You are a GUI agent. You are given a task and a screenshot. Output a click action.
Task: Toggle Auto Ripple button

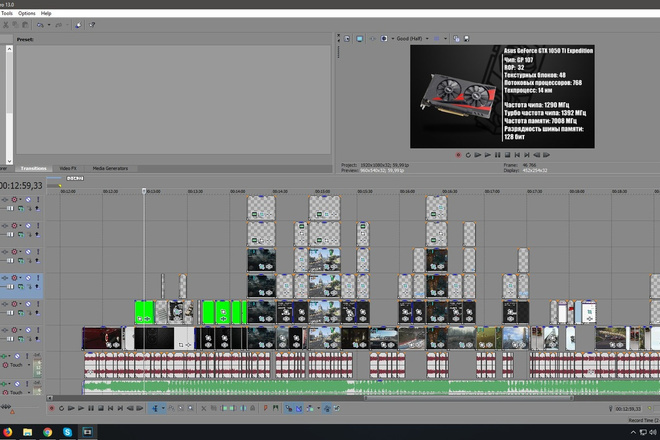[311, 408]
